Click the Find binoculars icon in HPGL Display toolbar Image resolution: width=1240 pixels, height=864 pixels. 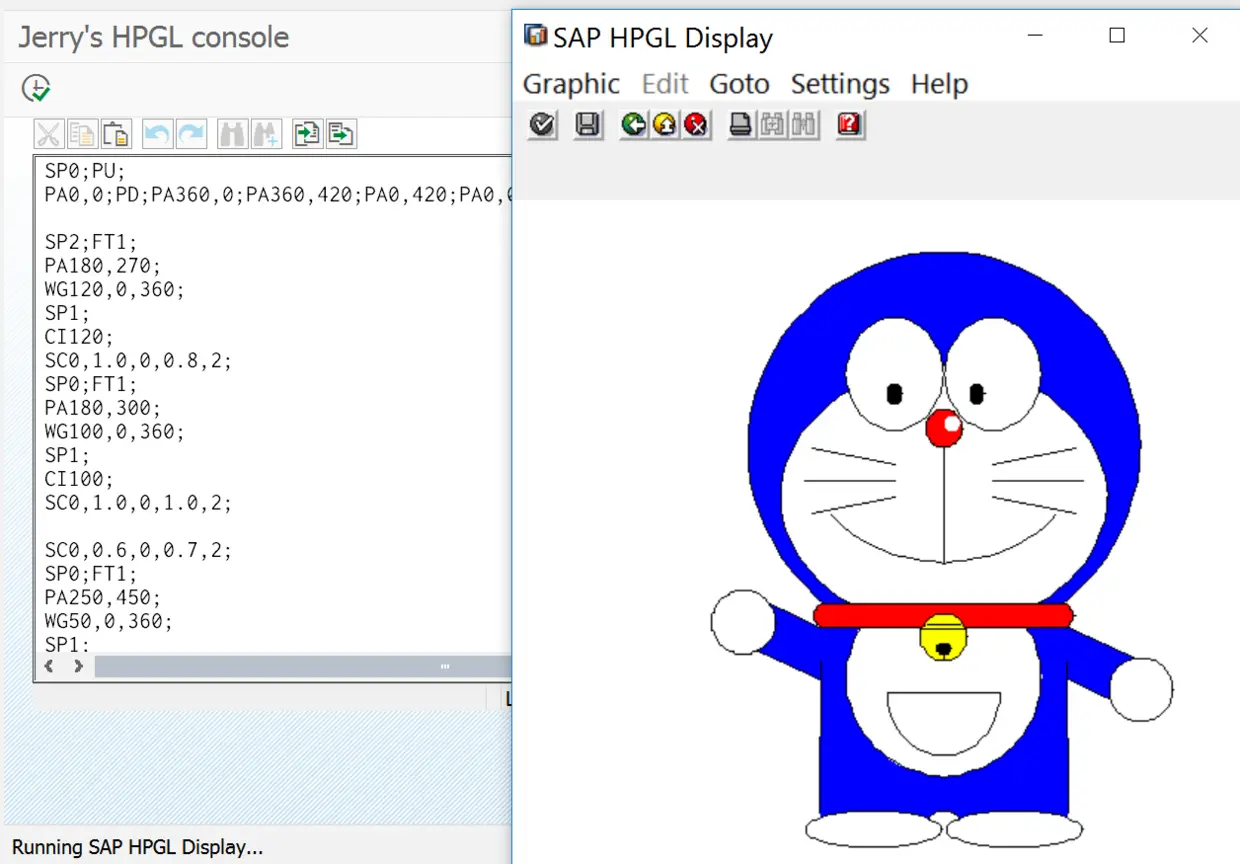click(772, 125)
